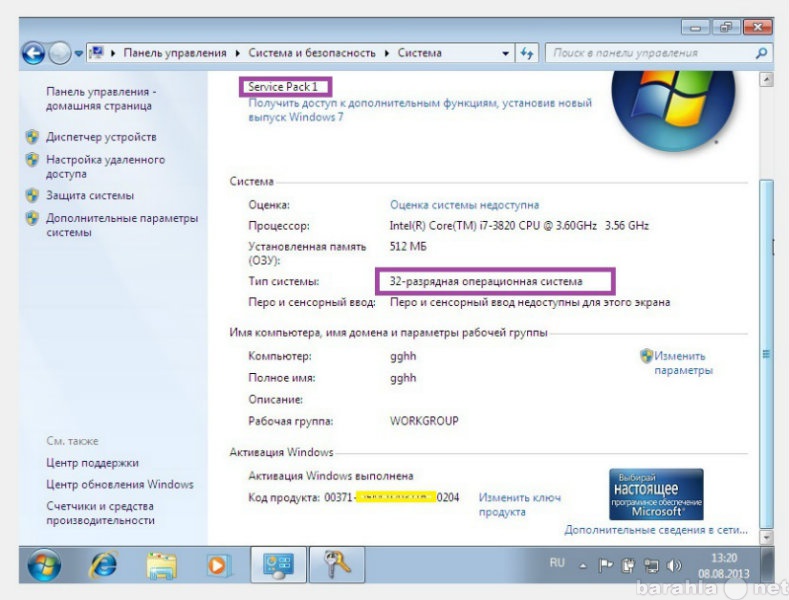
Task: Click link to get new Windows 7 edition
Action: pos(420,110)
